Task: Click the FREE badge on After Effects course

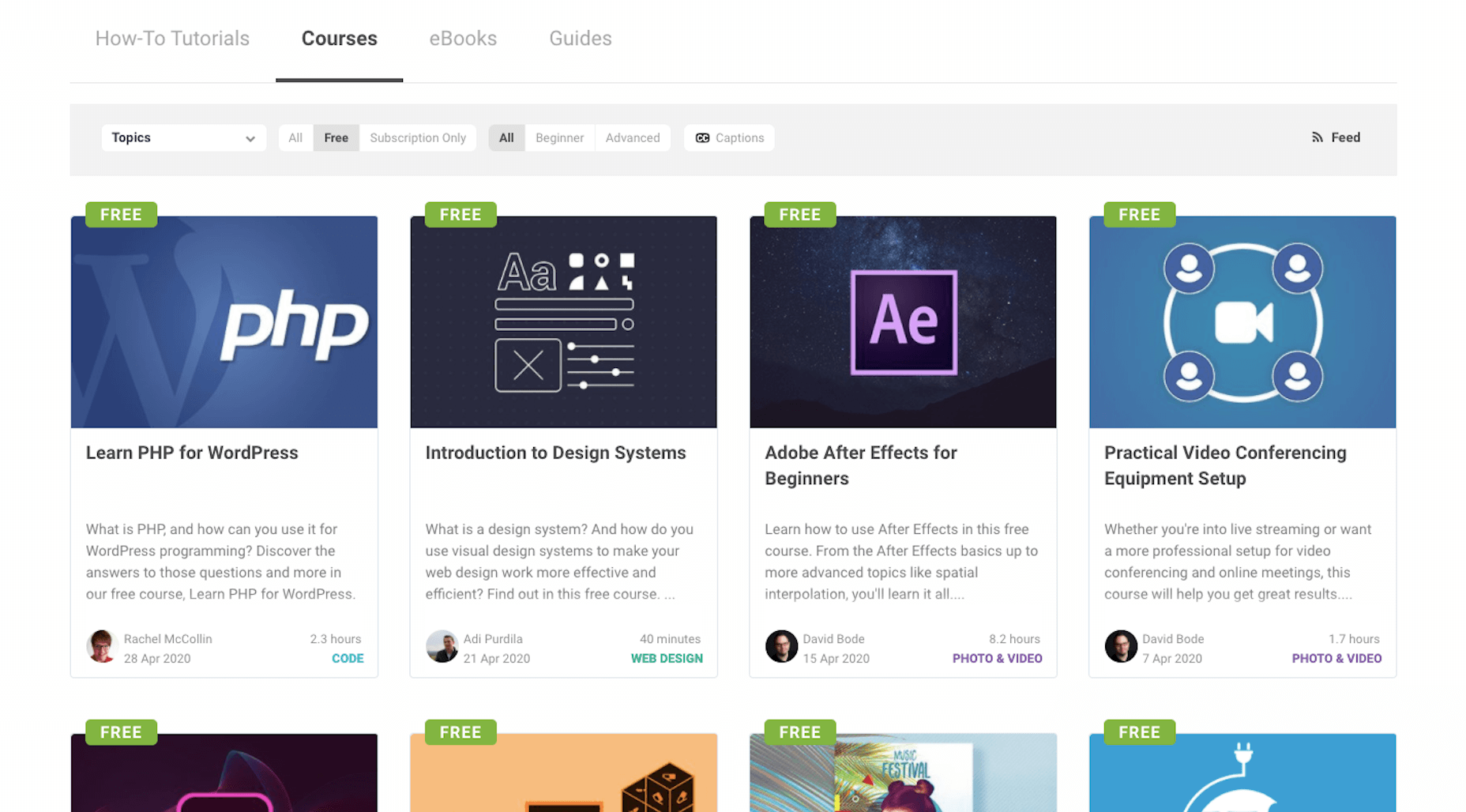Action: click(x=800, y=214)
